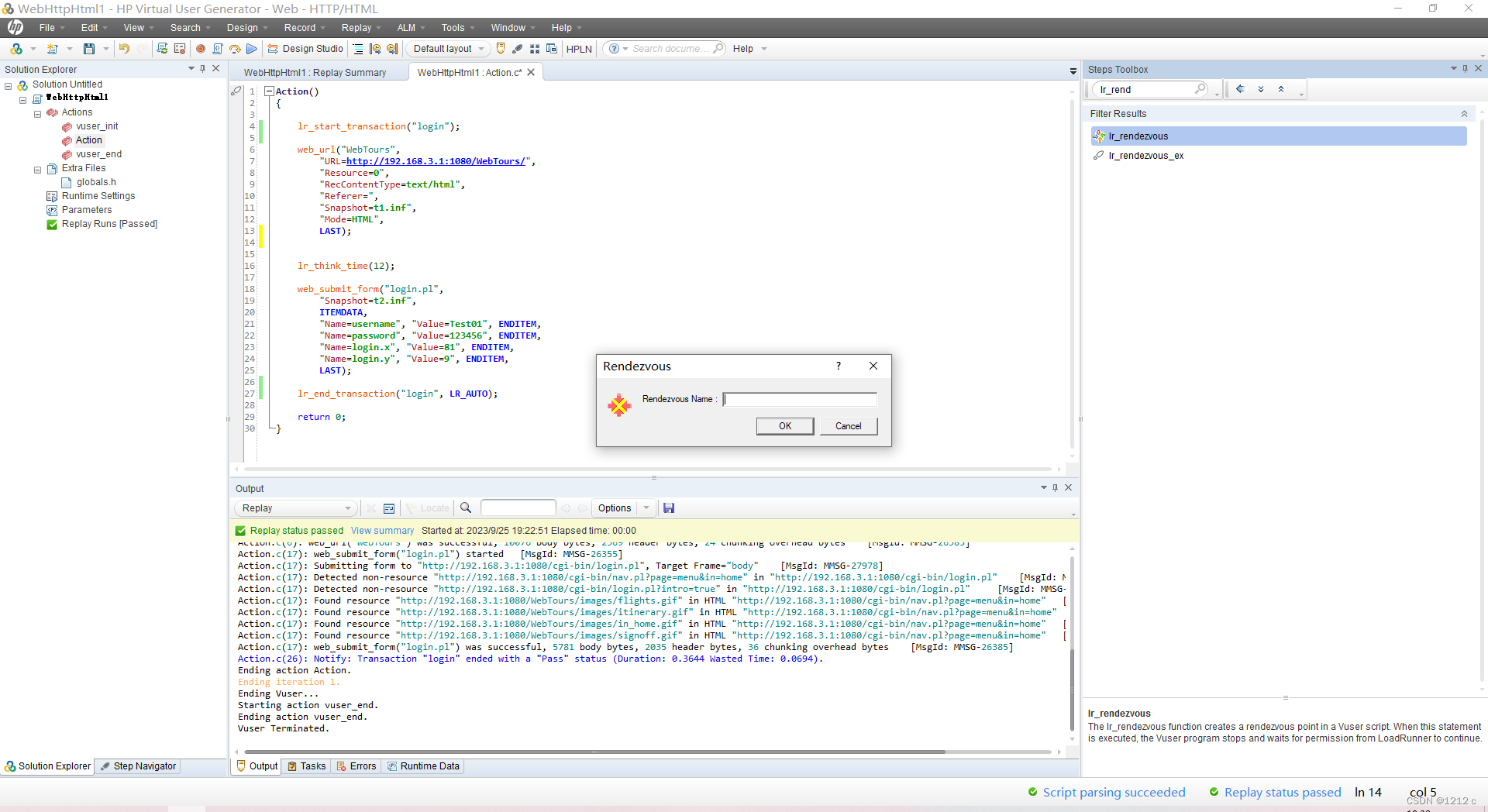
Task: Click the four-squares thumbnails icon in toolbar
Action: [535, 49]
